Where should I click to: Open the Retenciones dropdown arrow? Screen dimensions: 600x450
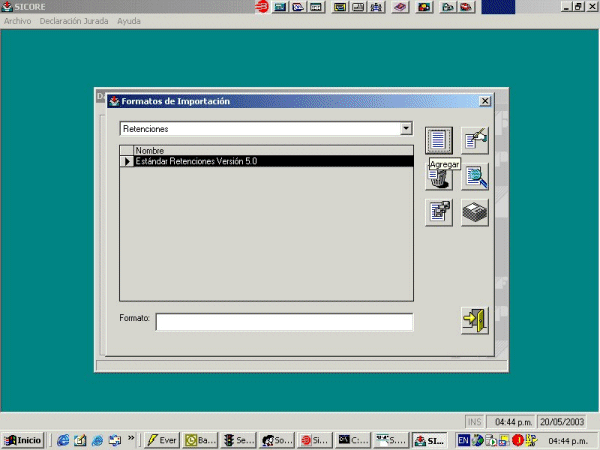point(405,129)
